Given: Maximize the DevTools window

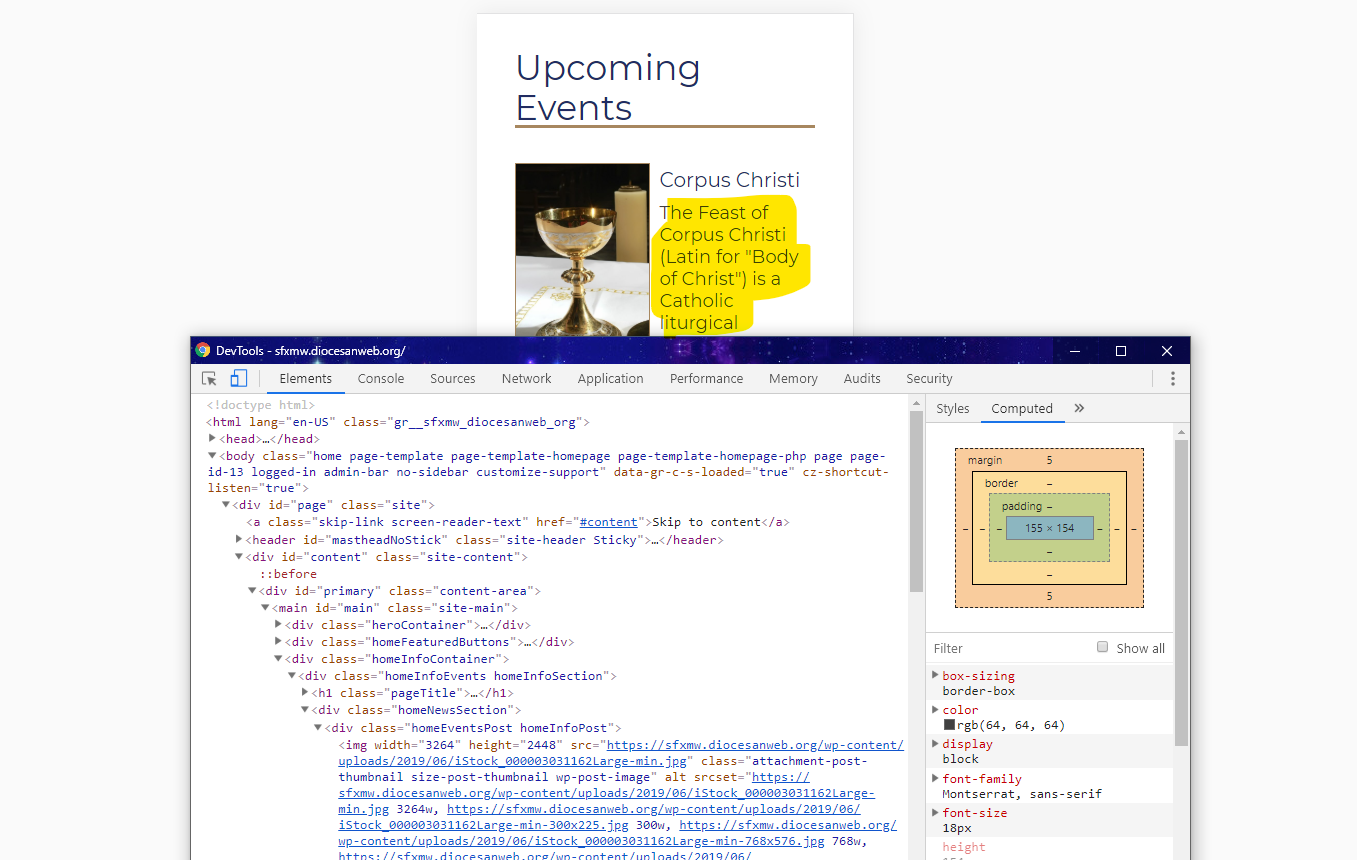Looking at the screenshot, I should pyautogui.click(x=1121, y=351).
